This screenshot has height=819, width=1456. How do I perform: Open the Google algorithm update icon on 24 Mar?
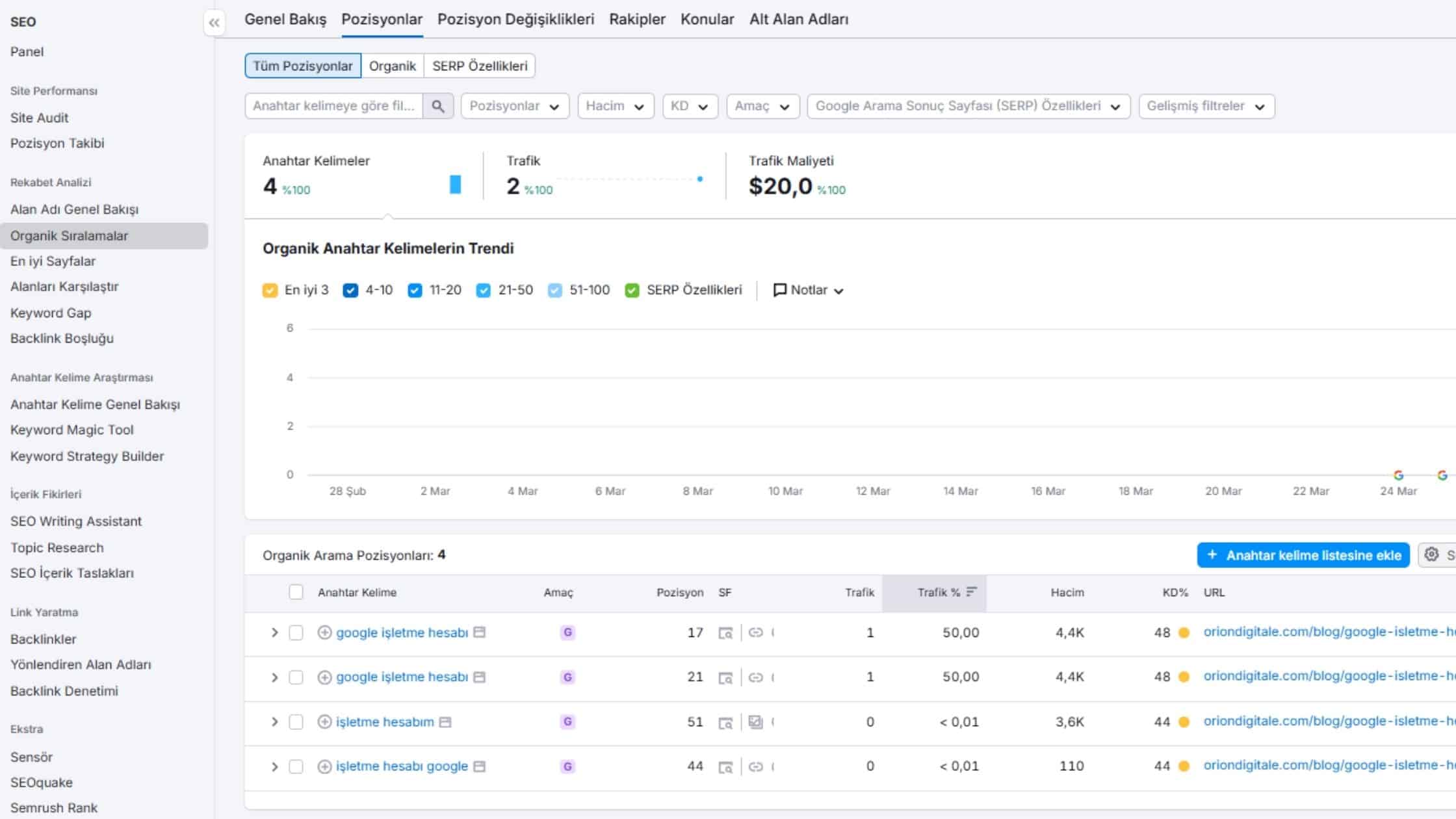1397,475
